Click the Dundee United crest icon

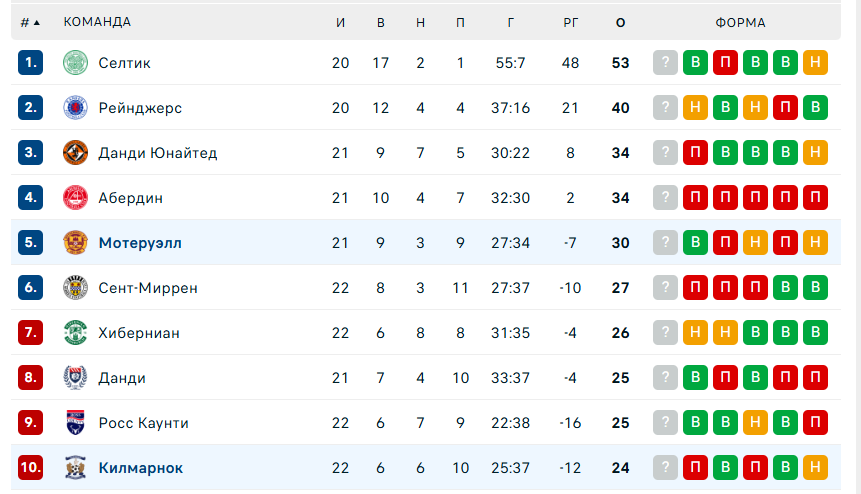point(76,153)
